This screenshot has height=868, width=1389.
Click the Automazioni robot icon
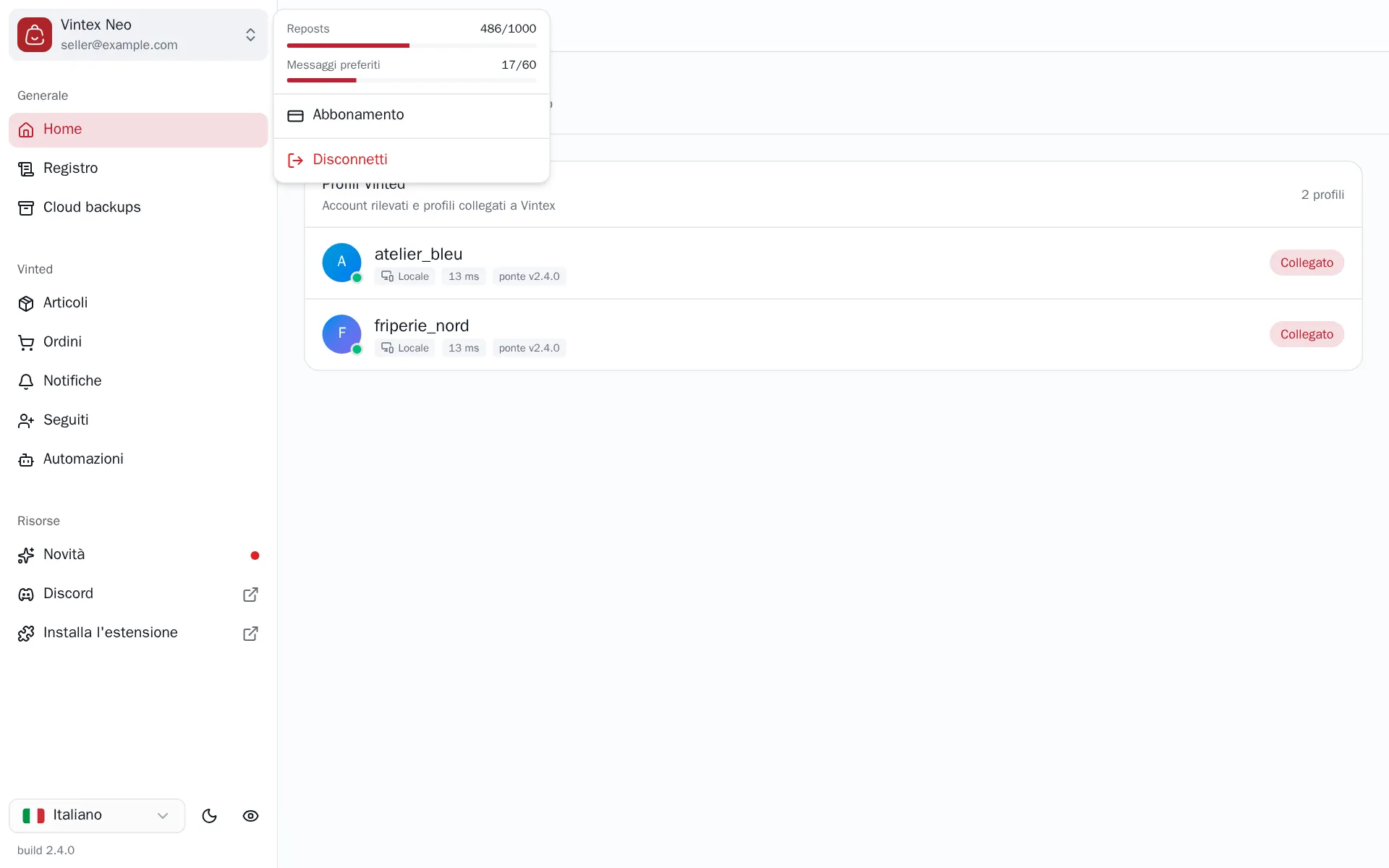26,459
